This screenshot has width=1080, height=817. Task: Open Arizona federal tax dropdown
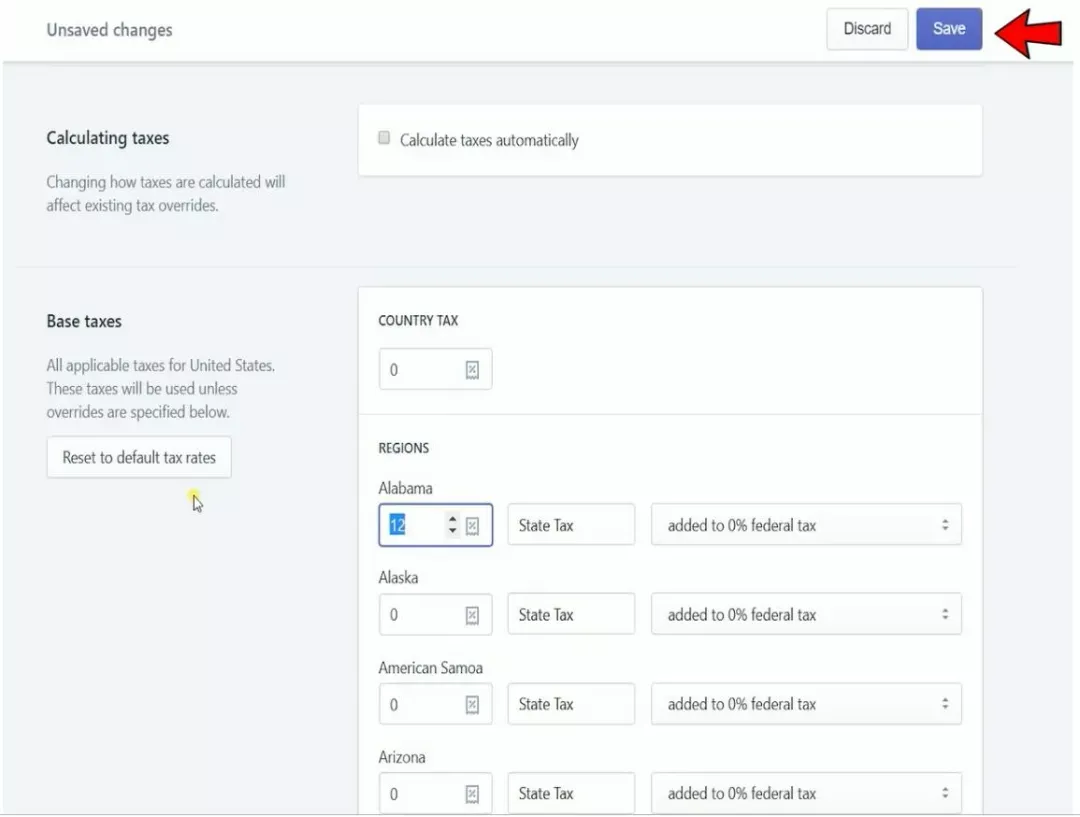click(806, 793)
